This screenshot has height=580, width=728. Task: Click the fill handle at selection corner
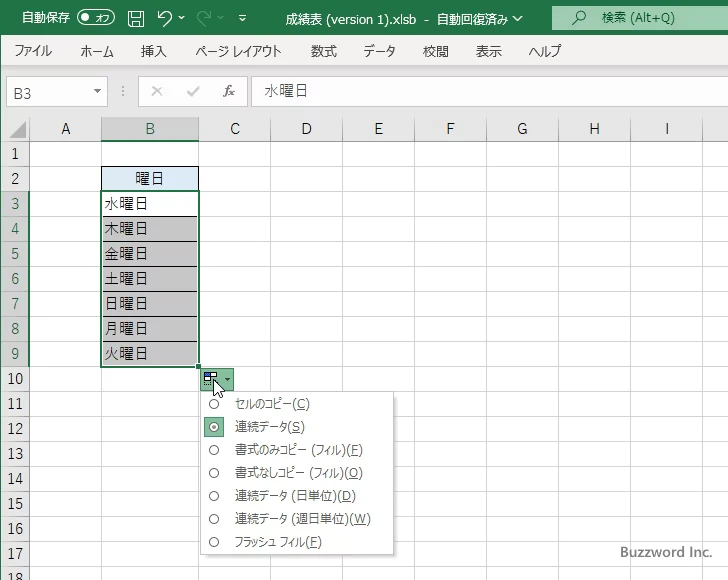[x=199, y=366]
